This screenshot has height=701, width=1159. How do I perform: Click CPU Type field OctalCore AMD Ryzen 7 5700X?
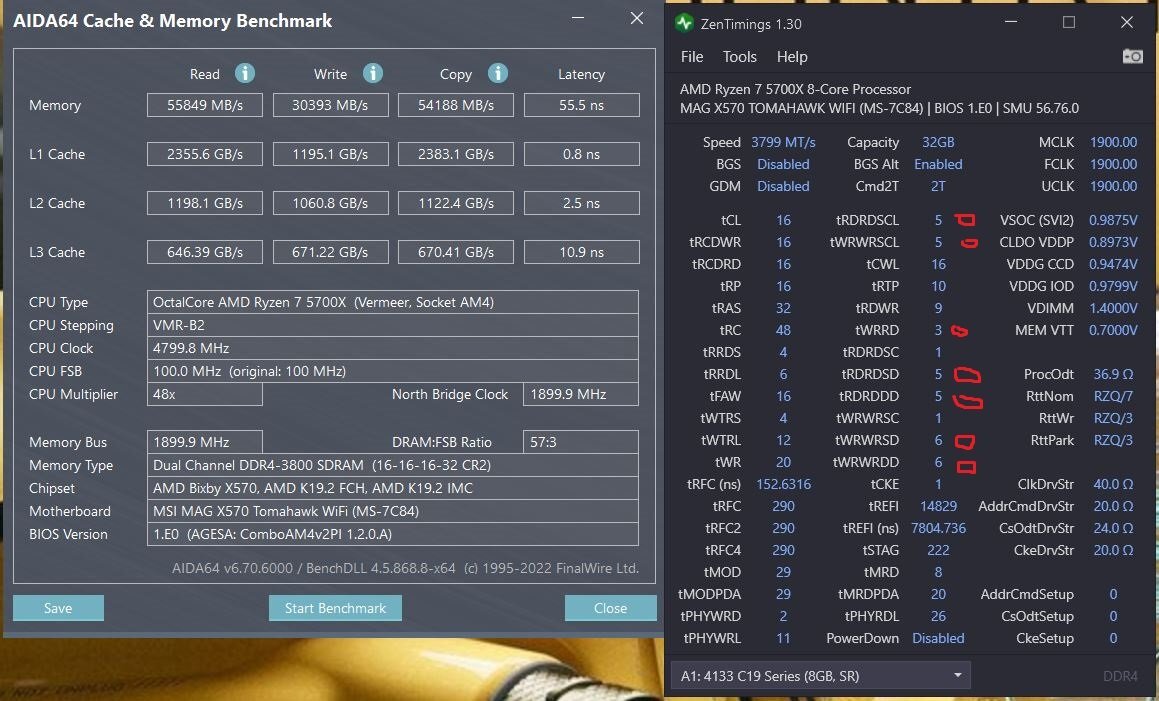[392, 302]
